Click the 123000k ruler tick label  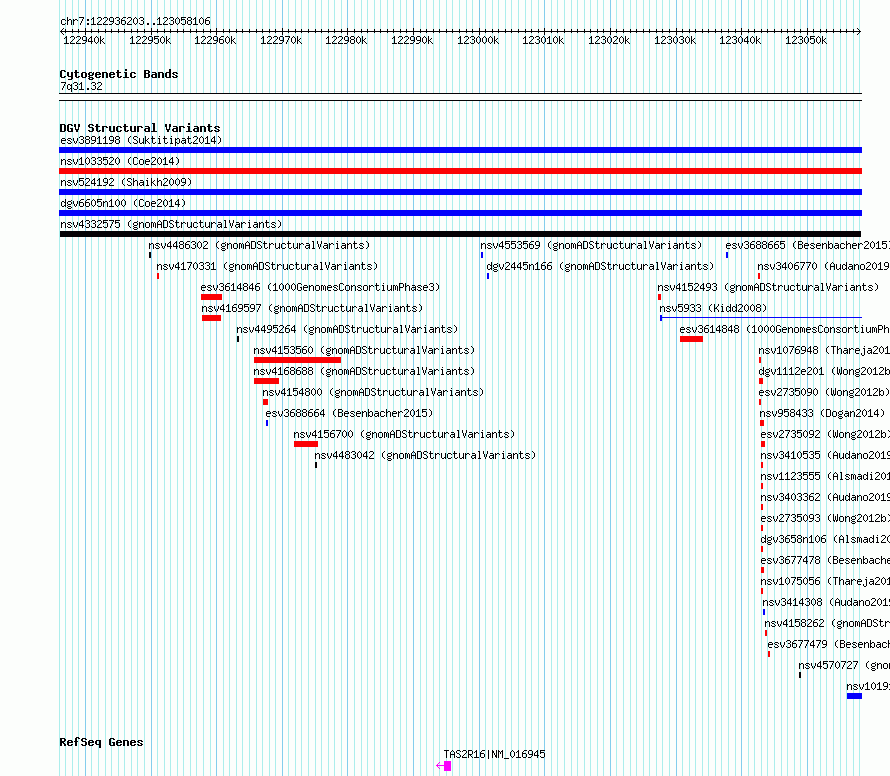point(478,40)
